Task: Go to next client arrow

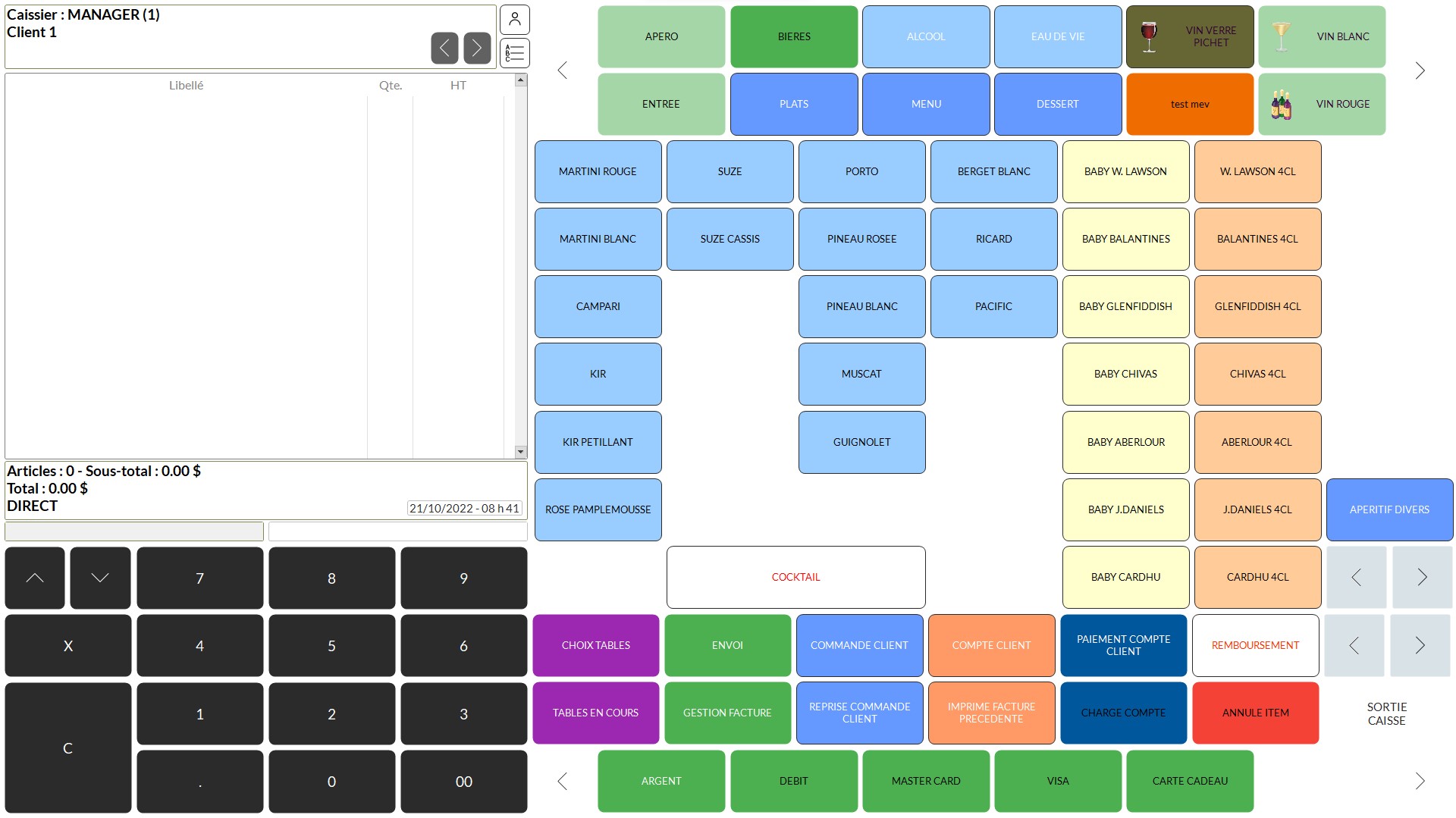Action: point(477,49)
